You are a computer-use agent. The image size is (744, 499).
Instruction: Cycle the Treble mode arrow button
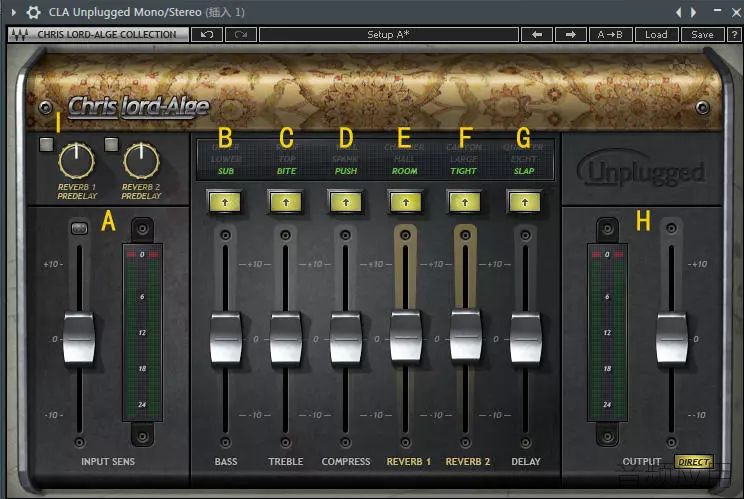pyautogui.click(x=285, y=203)
